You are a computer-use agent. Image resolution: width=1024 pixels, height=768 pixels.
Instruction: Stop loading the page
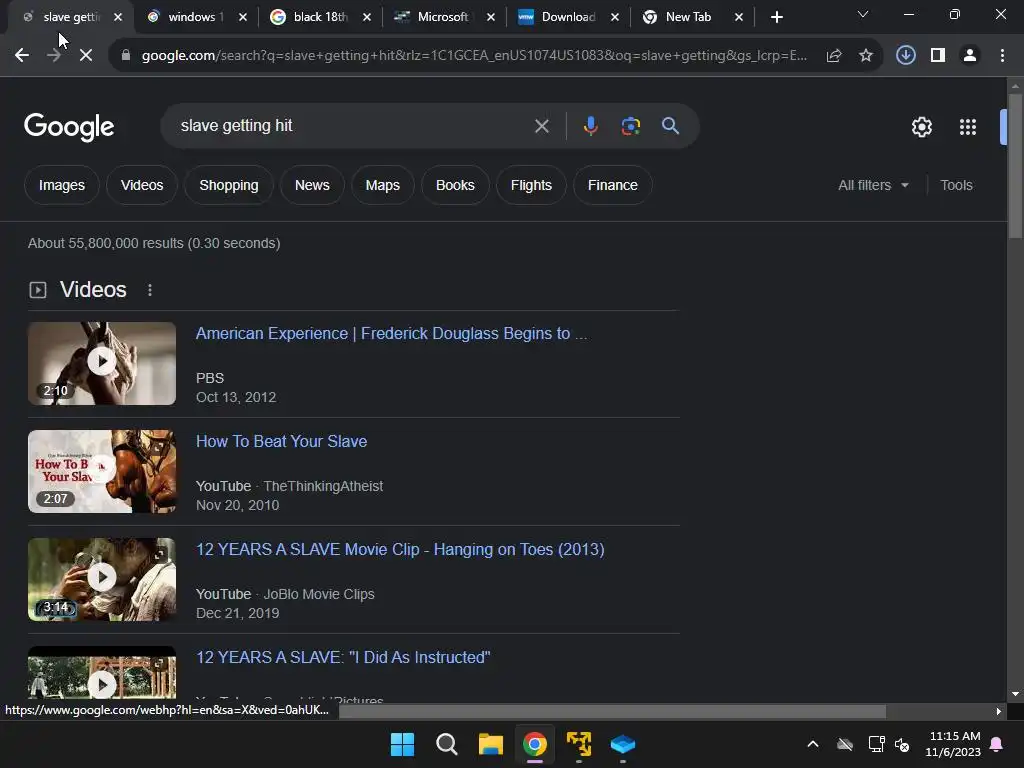86,56
